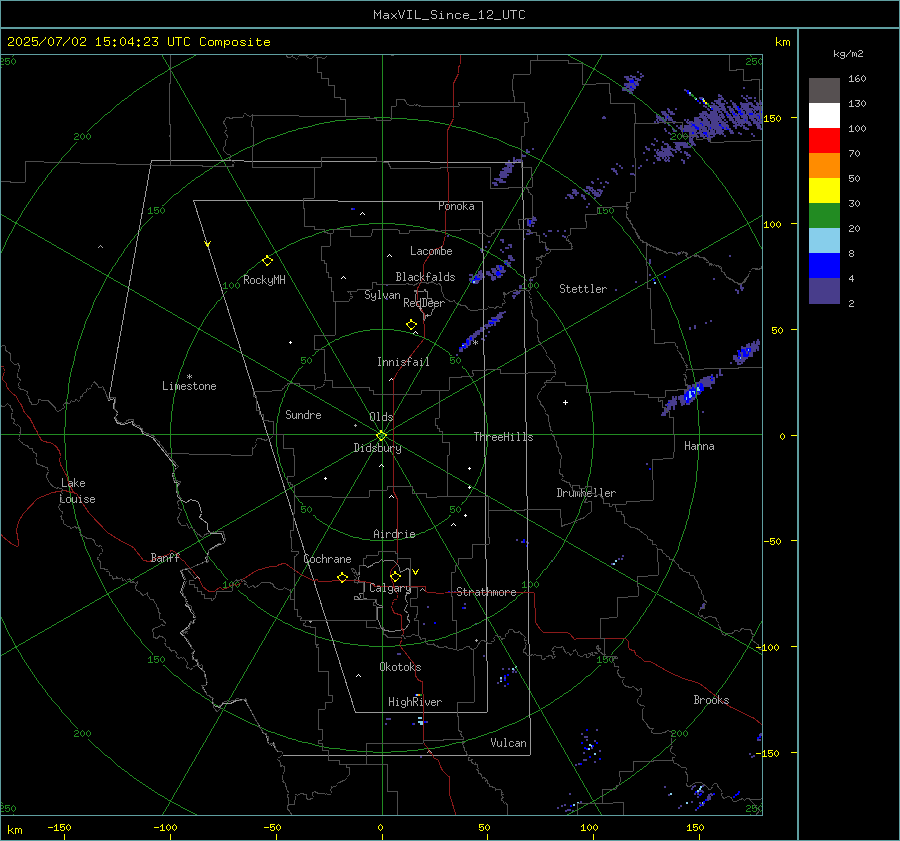Click the 130 value in the legend
The height and width of the screenshot is (841, 900).
pos(857,104)
